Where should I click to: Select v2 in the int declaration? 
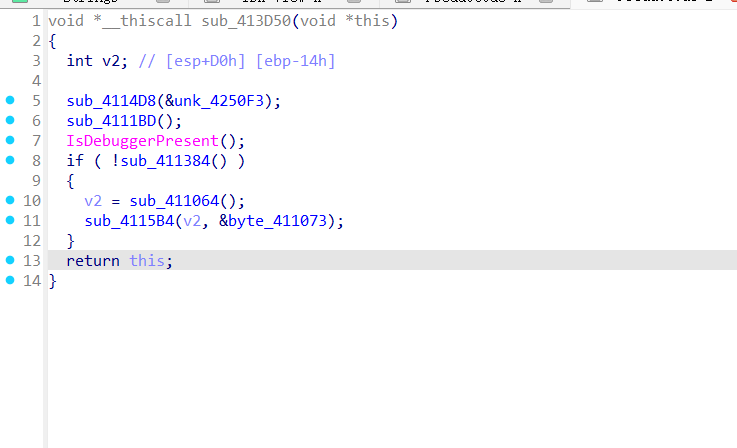click(111, 61)
